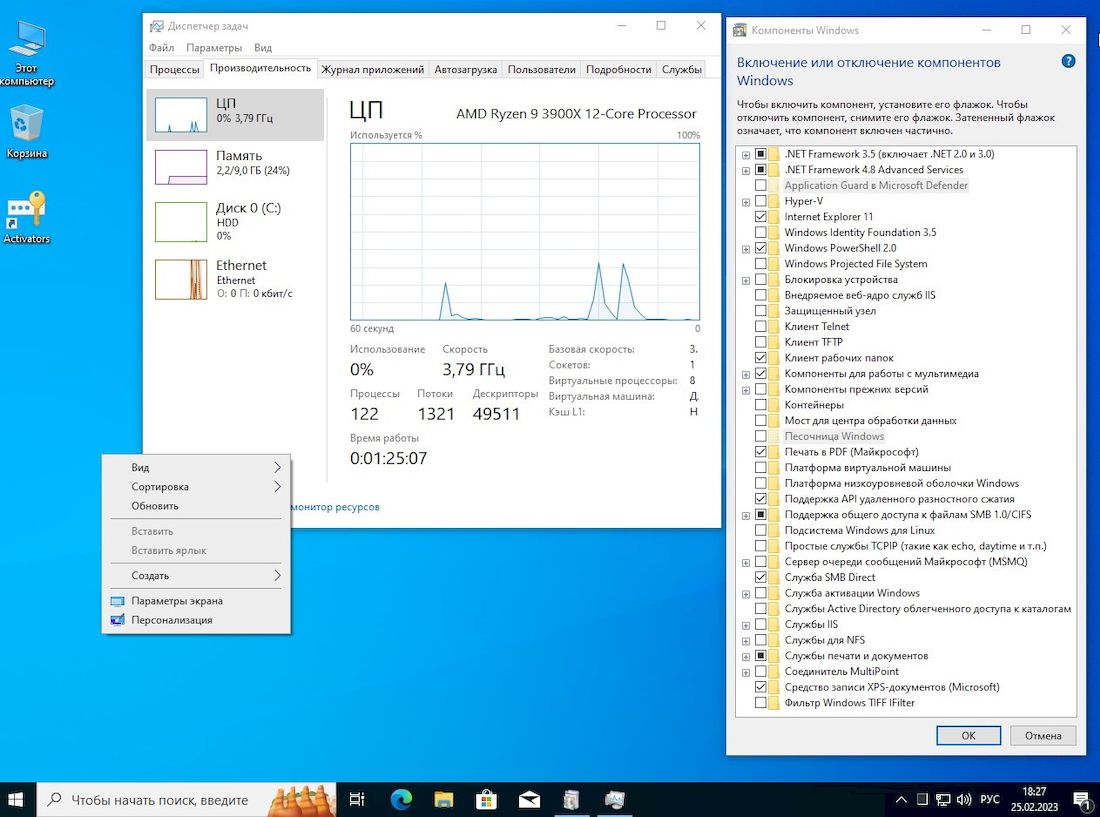The width and height of the screenshot is (1100, 817).
Task: Click the Персонализация icon in context menu
Action: point(118,620)
